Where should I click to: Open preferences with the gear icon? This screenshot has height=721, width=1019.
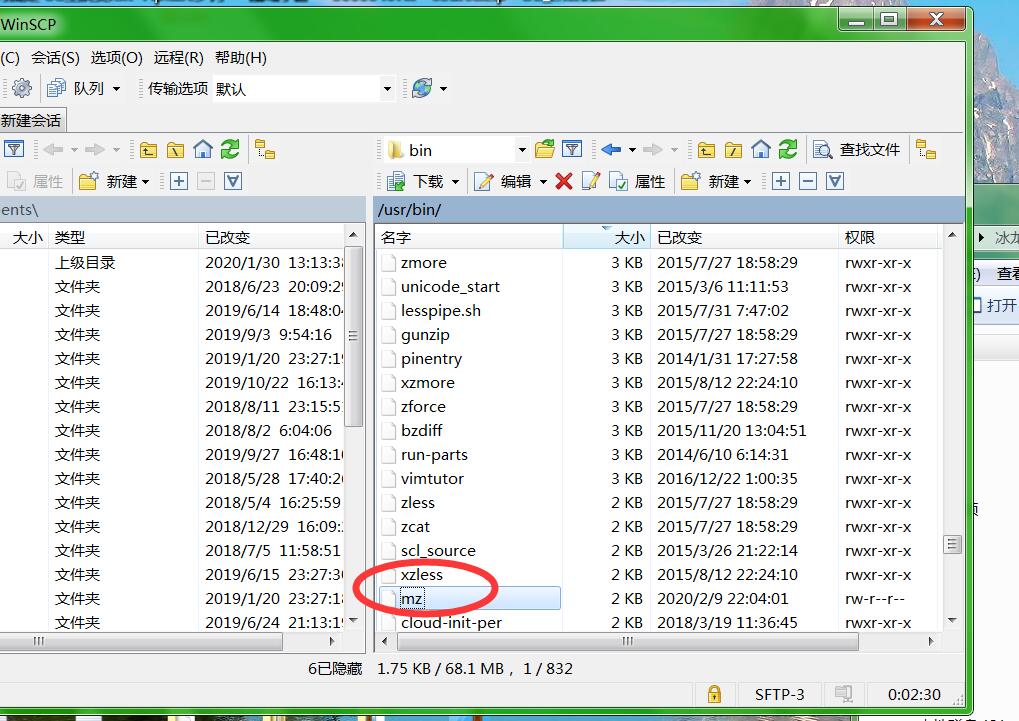coord(21,88)
